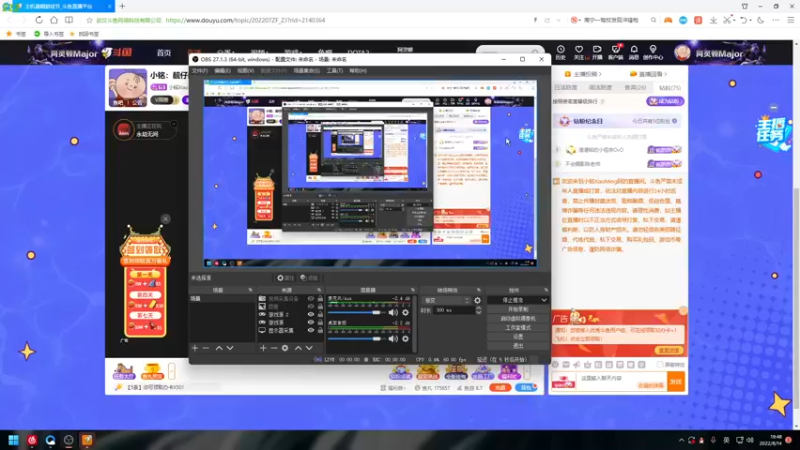Toggle visibility of the image source
Viewport: 800px width, 450px height.
coord(311,307)
